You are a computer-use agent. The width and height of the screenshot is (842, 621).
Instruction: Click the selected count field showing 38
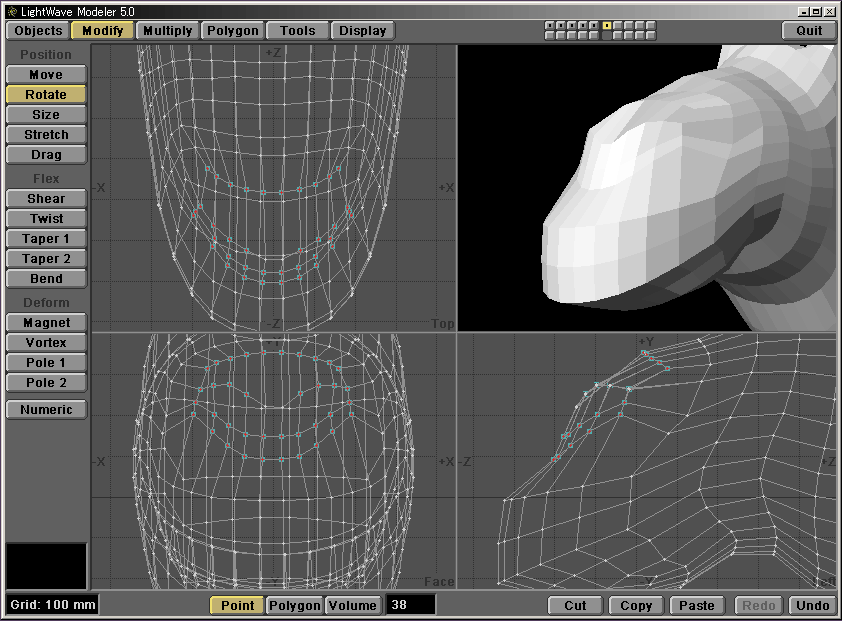410,605
